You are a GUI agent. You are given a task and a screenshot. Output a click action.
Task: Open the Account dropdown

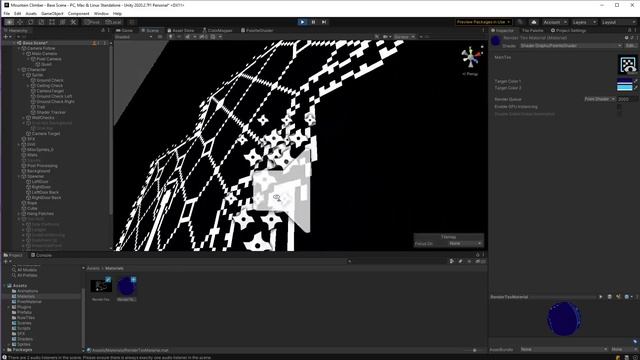click(x=555, y=22)
